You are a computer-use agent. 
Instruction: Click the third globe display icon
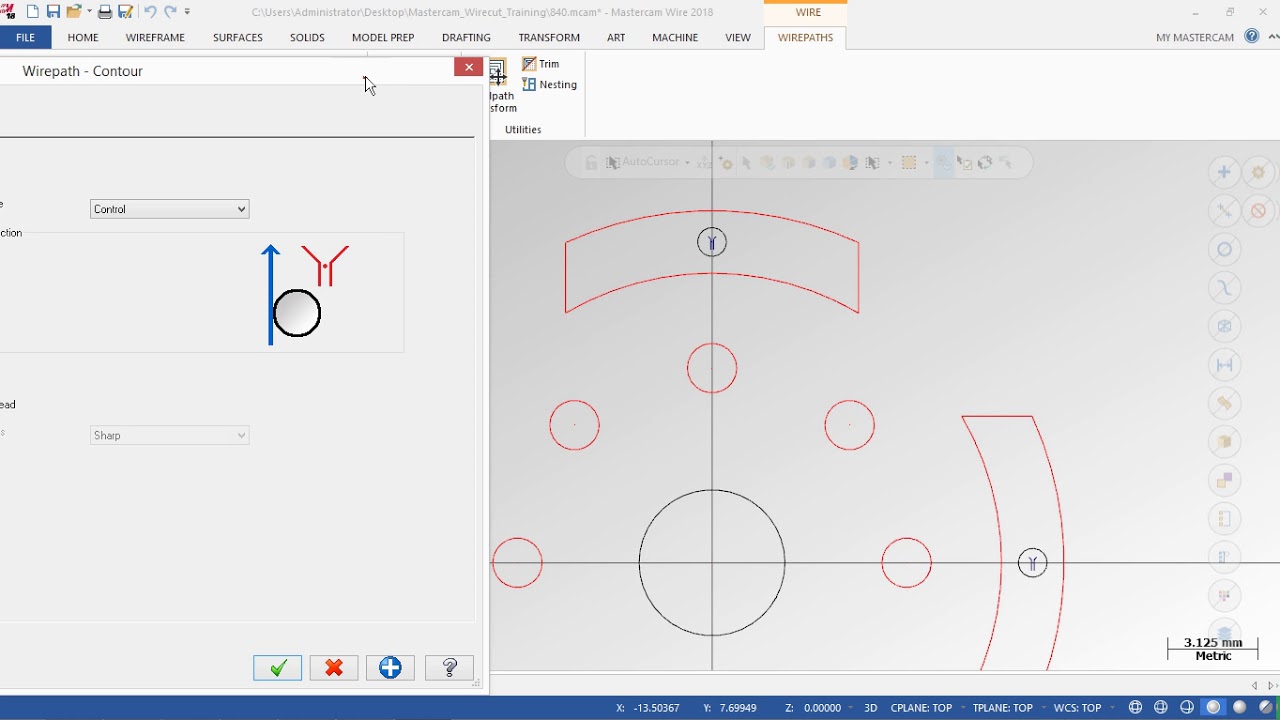(1188, 708)
